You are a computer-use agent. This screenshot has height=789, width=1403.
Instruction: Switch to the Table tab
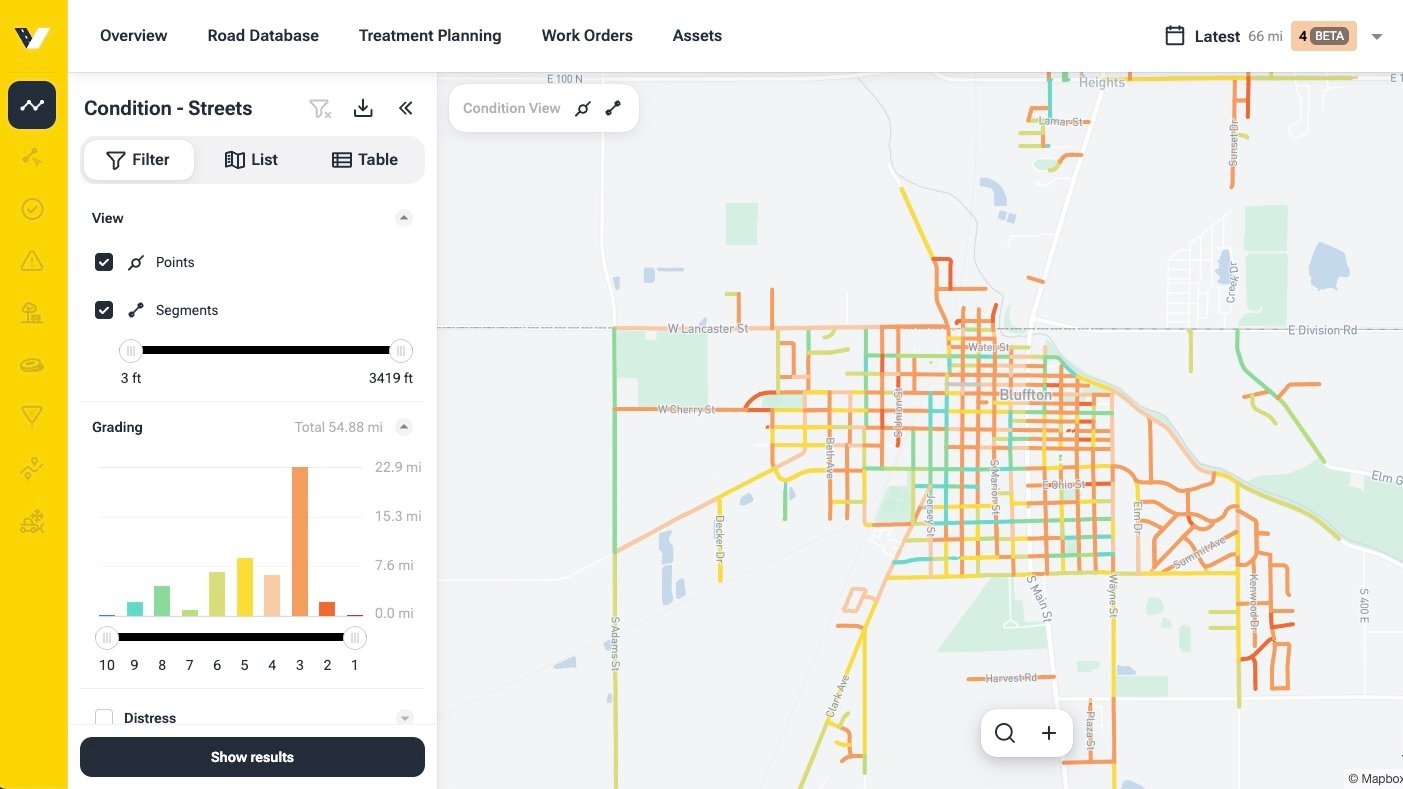365,160
